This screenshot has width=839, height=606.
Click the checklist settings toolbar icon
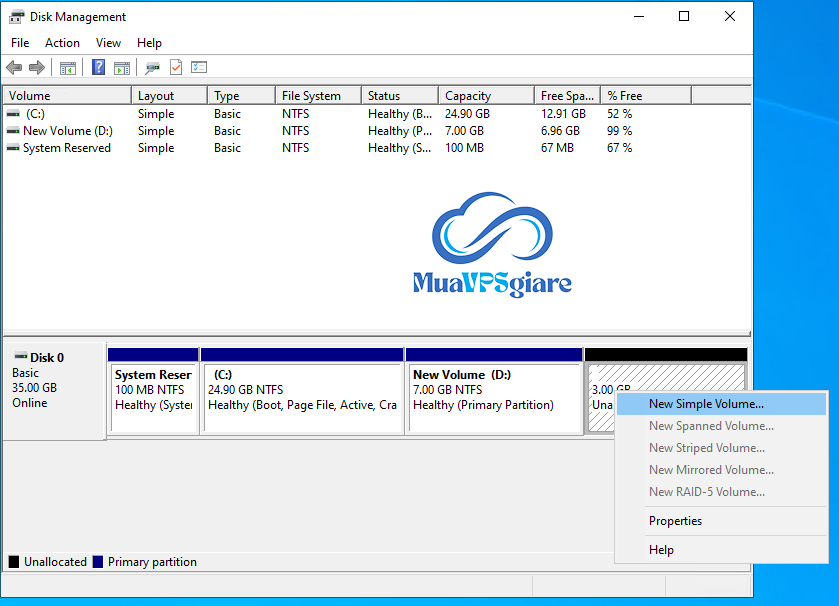[x=199, y=68]
